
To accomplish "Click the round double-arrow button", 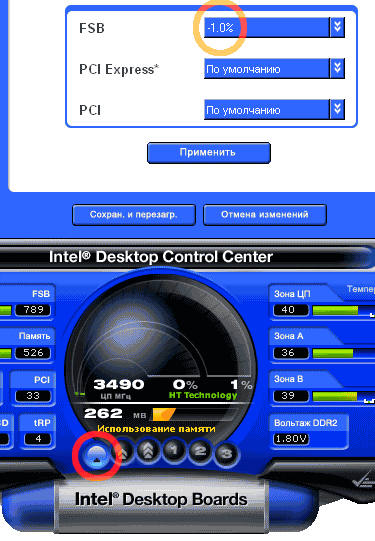I will pyautogui.click(x=122, y=452).
